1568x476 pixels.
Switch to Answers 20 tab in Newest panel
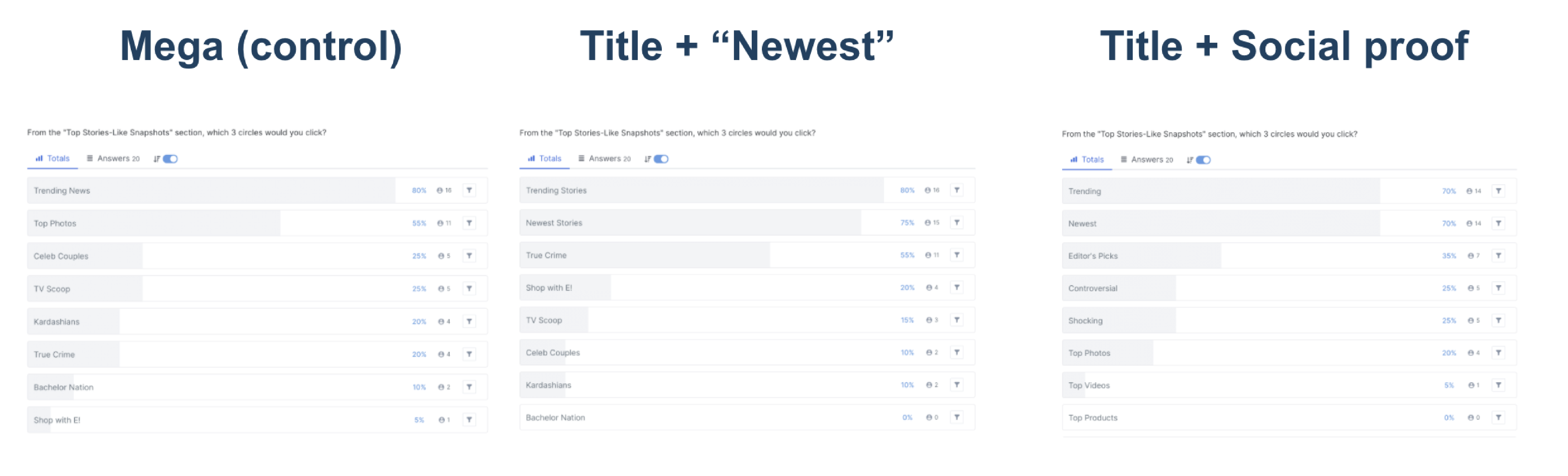coord(605,158)
